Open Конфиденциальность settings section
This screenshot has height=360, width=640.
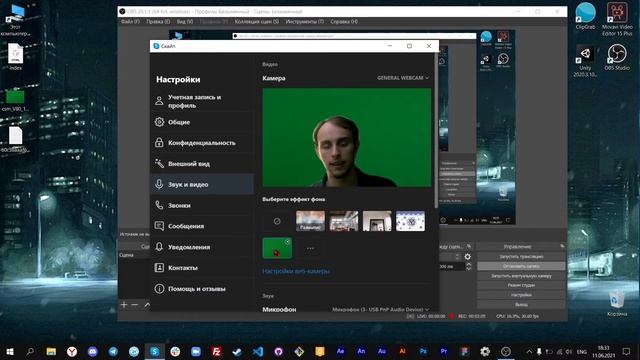202,143
